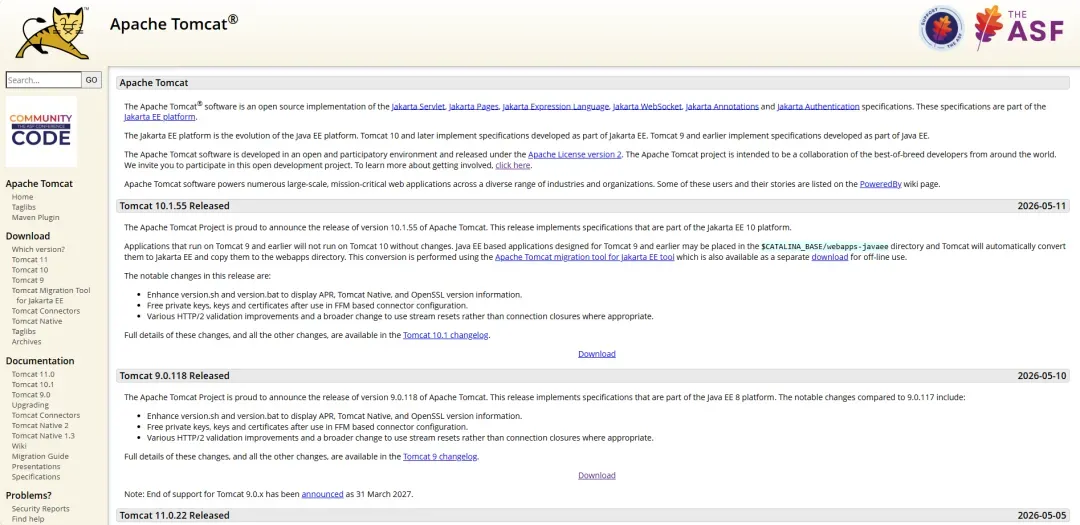Open the Find help sidebar link
The height and width of the screenshot is (525, 1080).
click(28, 519)
